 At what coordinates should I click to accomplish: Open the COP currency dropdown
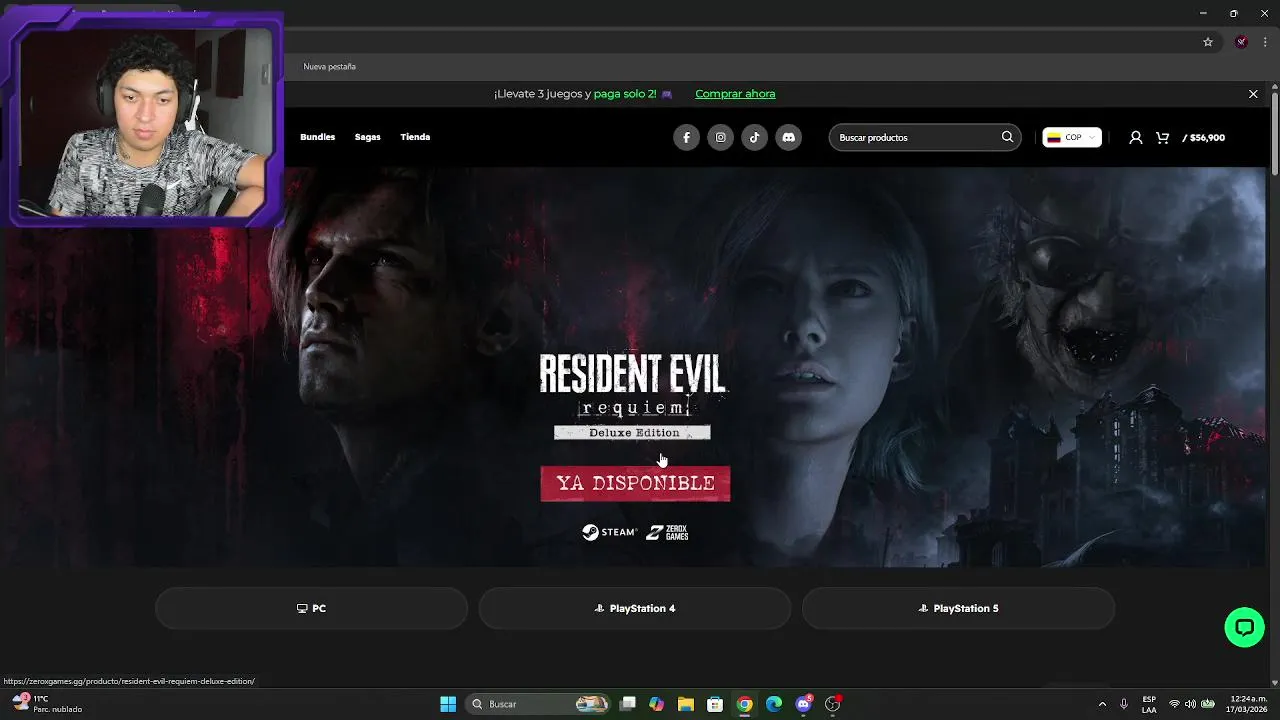coord(1072,137)
